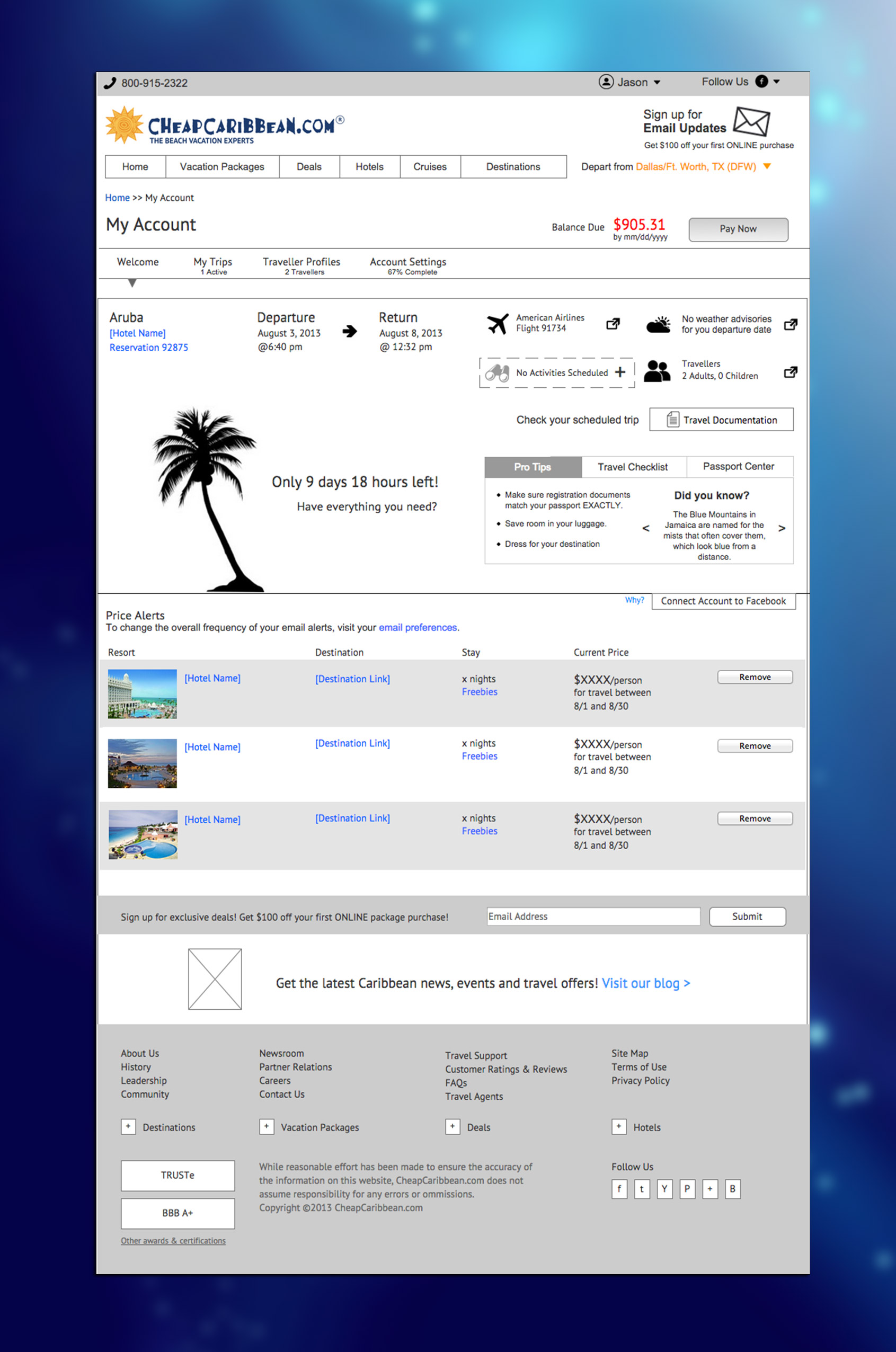This screenshot has width=896, height=1352.
Task: Remove the third price alert
Action: (755, 819)
